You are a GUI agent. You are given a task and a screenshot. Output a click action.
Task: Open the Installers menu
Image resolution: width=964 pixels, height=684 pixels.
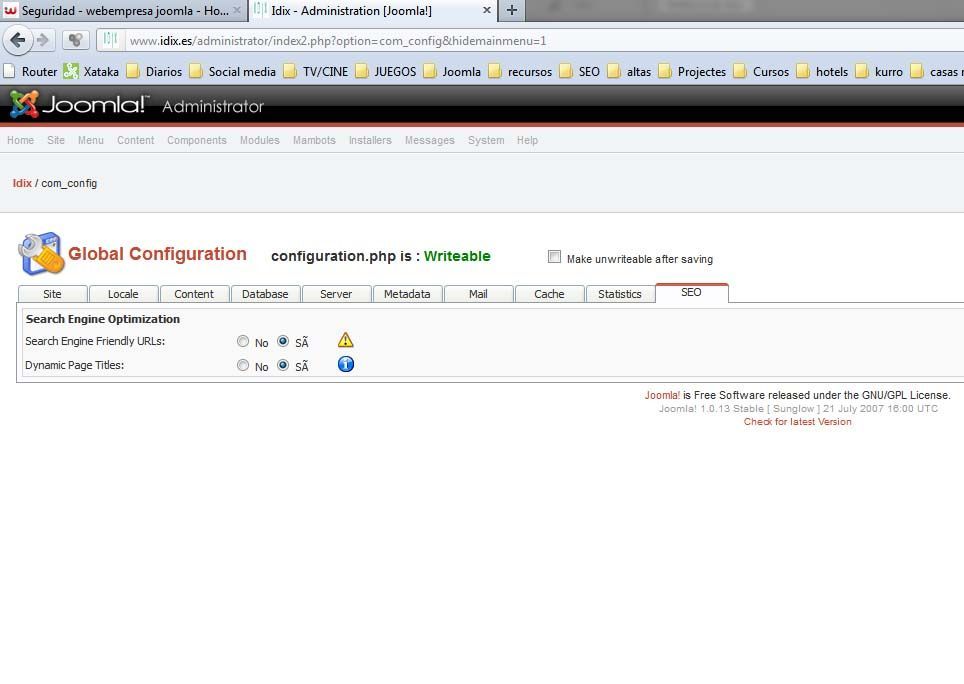coord(370,140)
